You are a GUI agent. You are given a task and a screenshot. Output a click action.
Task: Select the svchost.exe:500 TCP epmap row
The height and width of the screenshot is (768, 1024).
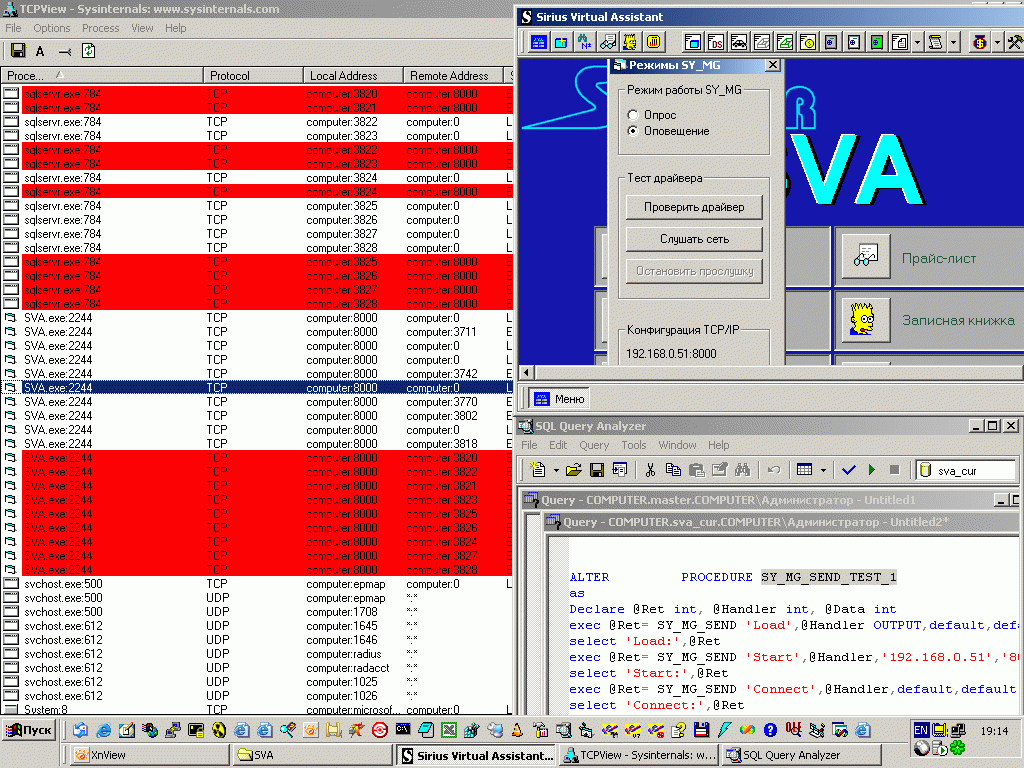(257, 584)
